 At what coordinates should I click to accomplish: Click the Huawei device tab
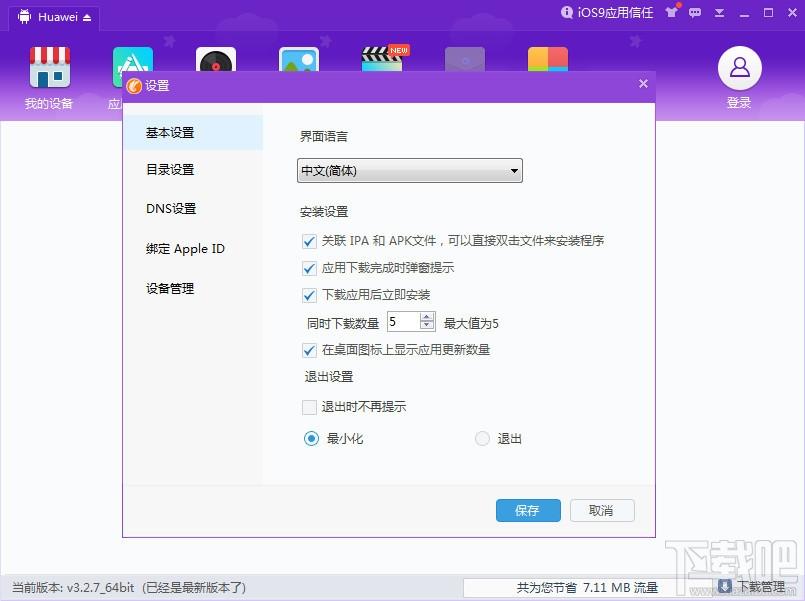54,17
